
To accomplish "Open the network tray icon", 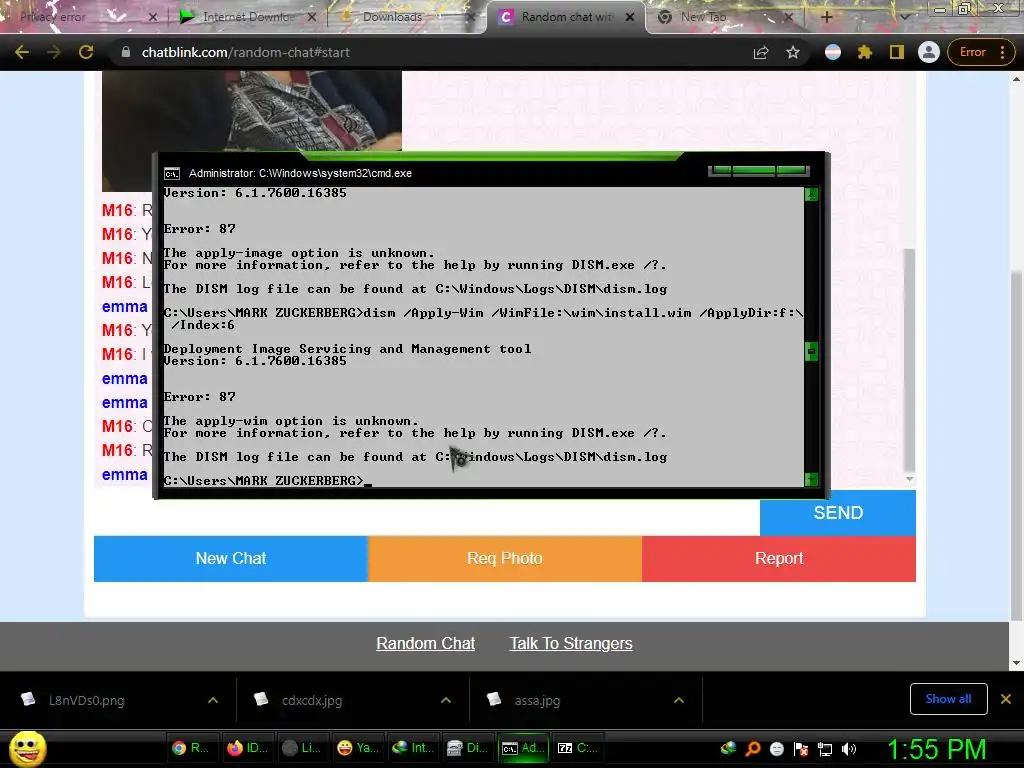I will click(x=825, y=748).
